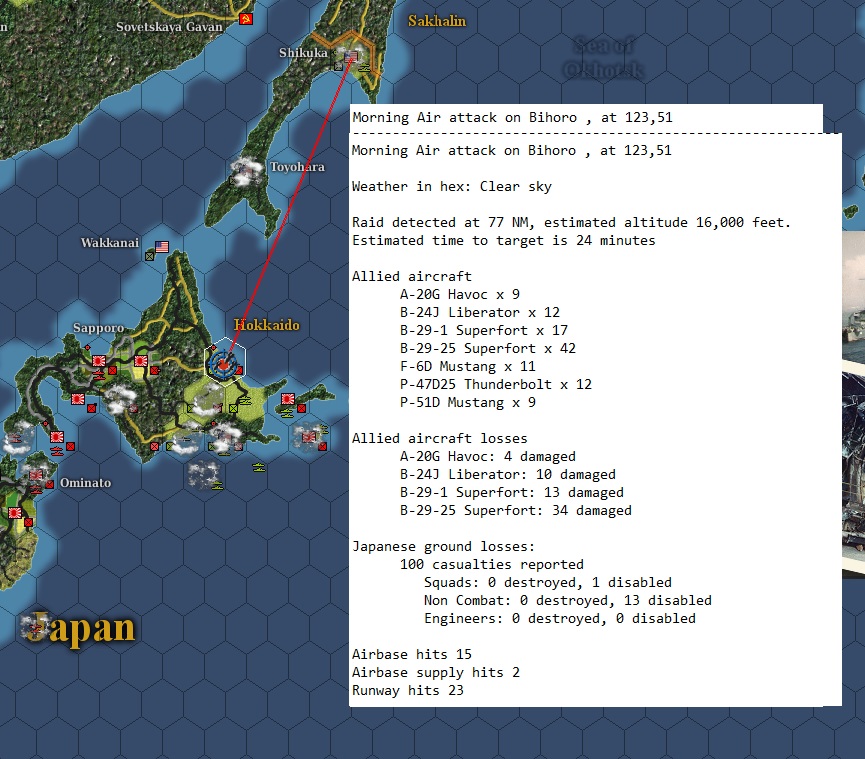Click 'B-29-1 Superfort x 17' entry
This screenshot has height=759, width=865.
484,330
